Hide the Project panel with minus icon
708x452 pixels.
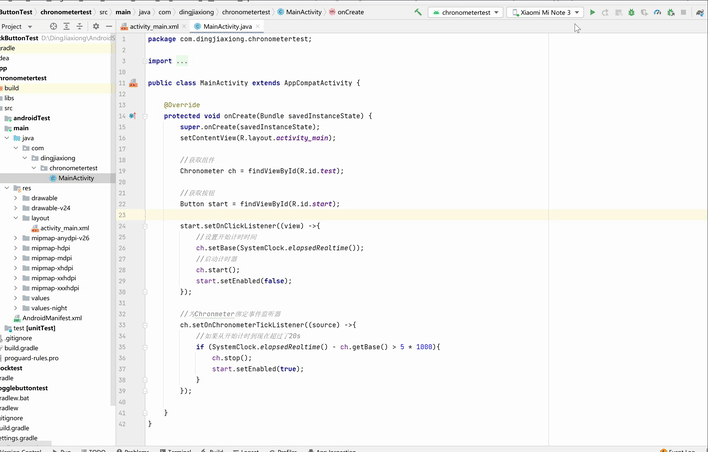click(109, 26)
